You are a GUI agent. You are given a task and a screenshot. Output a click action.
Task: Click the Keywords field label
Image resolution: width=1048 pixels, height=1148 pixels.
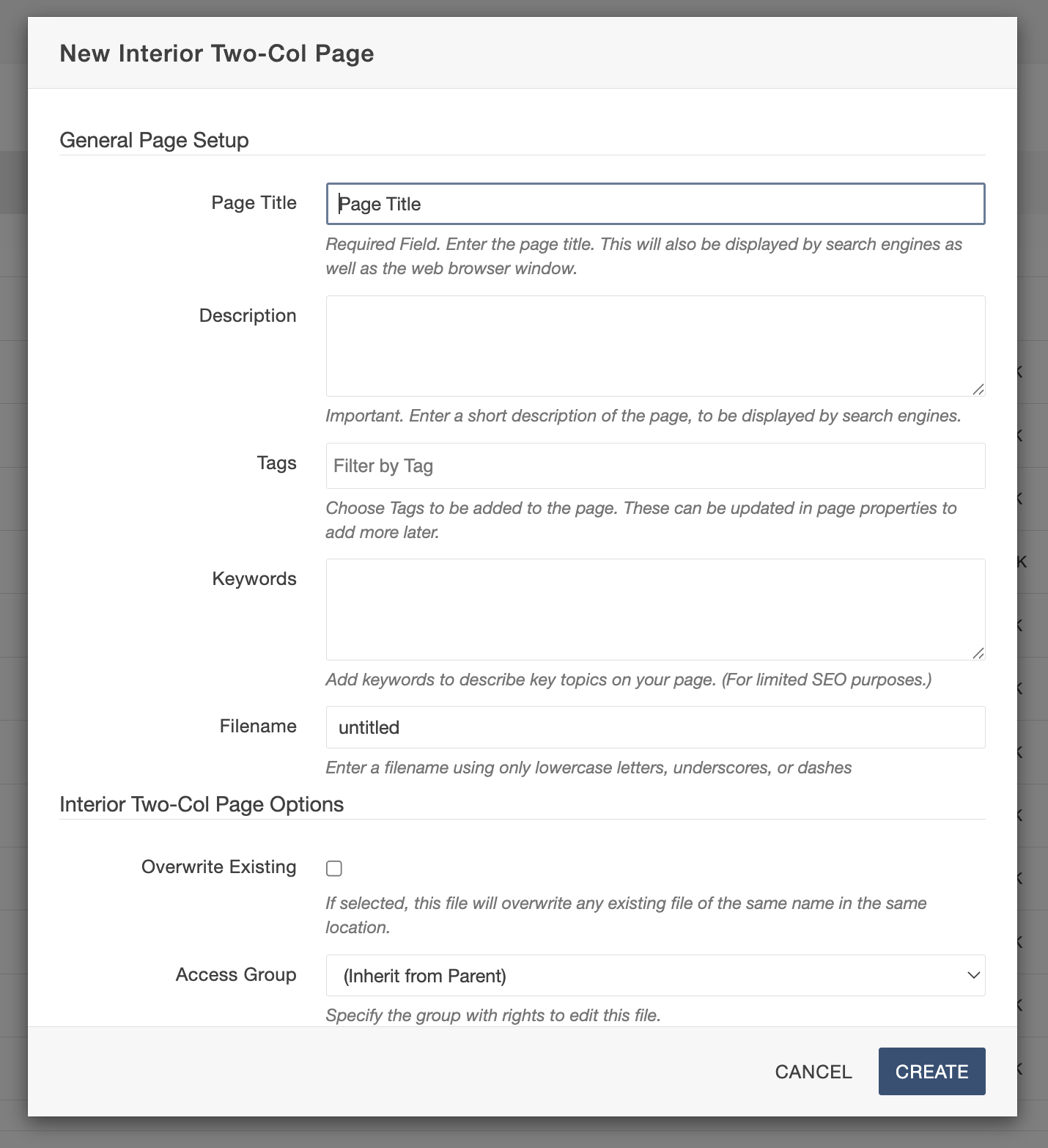[x=254, y=579]
